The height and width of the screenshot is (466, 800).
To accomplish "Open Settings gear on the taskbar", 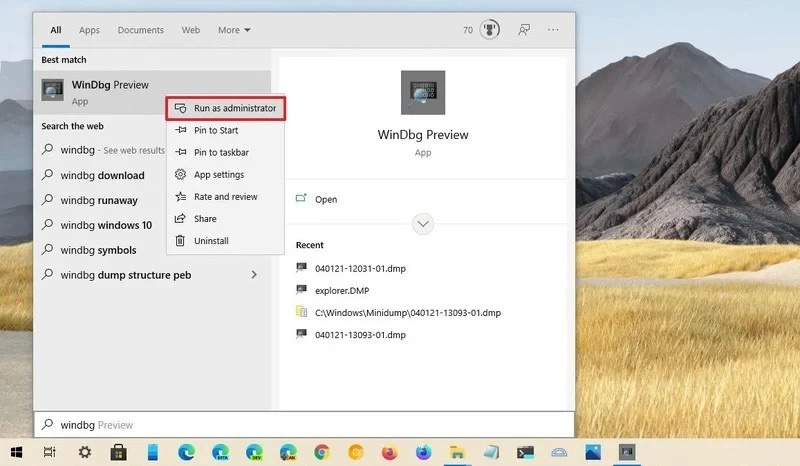I will [85, 452].
